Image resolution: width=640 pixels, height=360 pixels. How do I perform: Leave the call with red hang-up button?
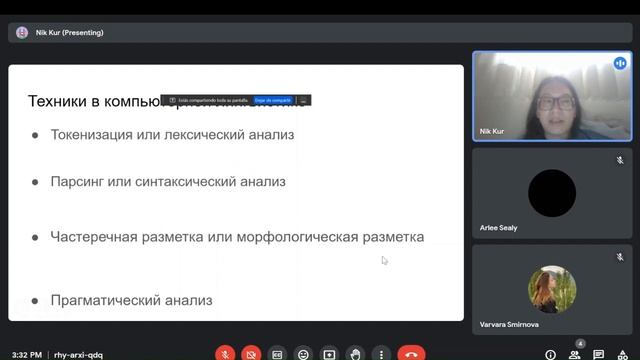pos(411,354)
